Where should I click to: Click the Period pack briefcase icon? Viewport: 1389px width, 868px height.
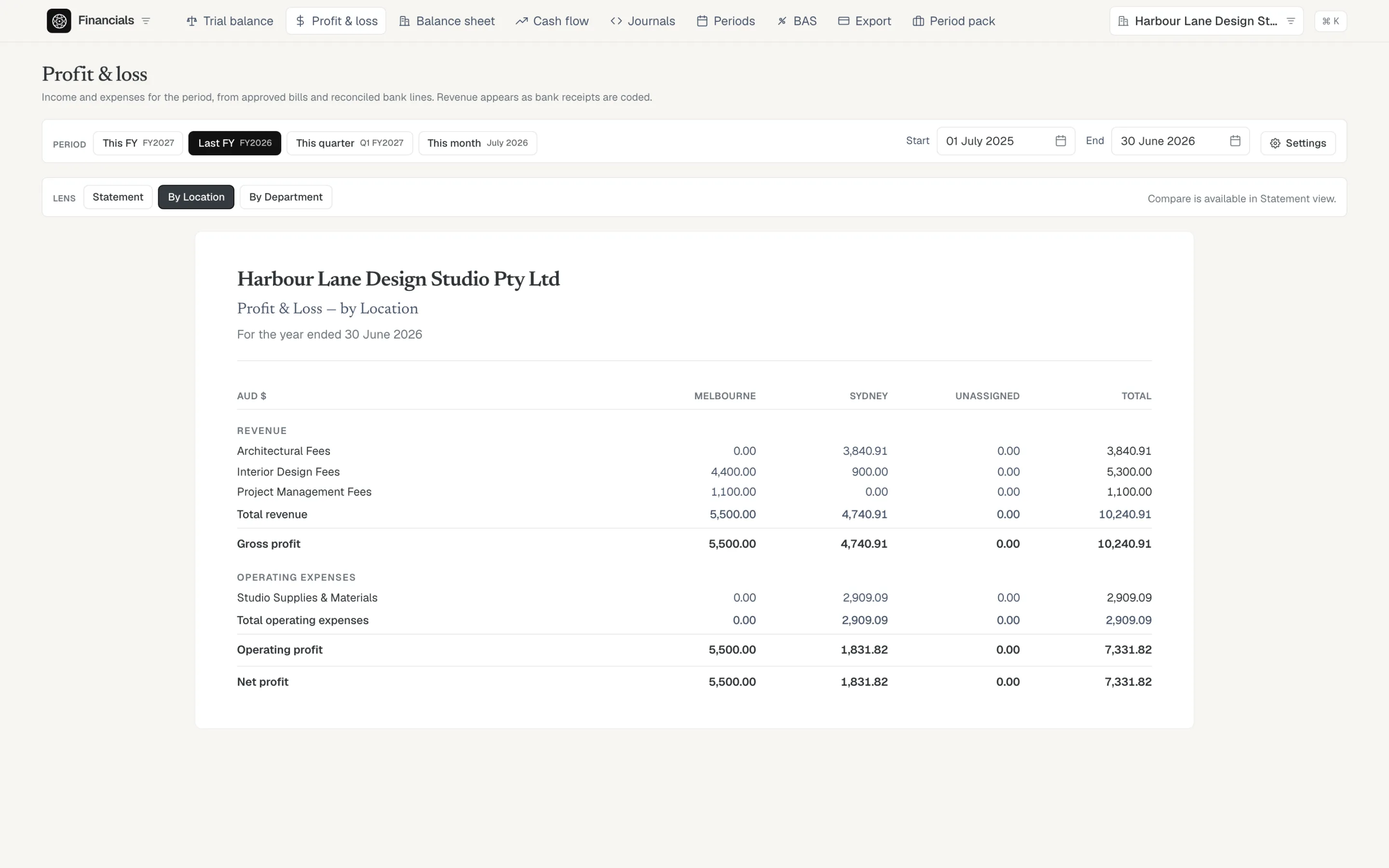[x=918, y=21]
